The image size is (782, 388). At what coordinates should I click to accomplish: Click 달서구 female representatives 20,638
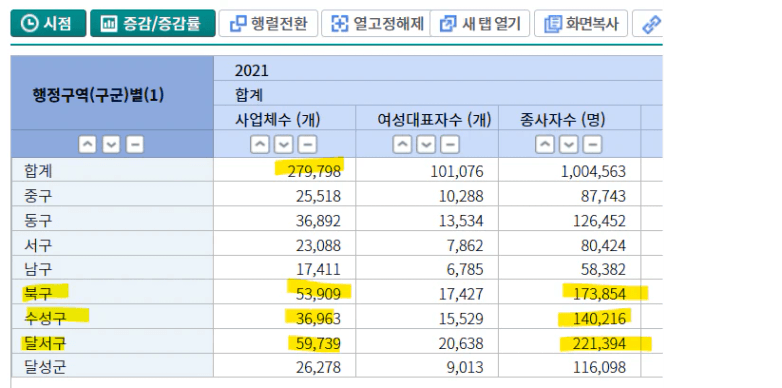[x=461, y=343]
